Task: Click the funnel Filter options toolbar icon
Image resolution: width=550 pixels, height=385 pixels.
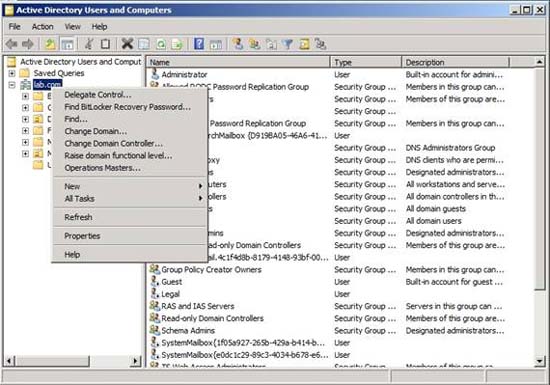Action: point(288,44)
